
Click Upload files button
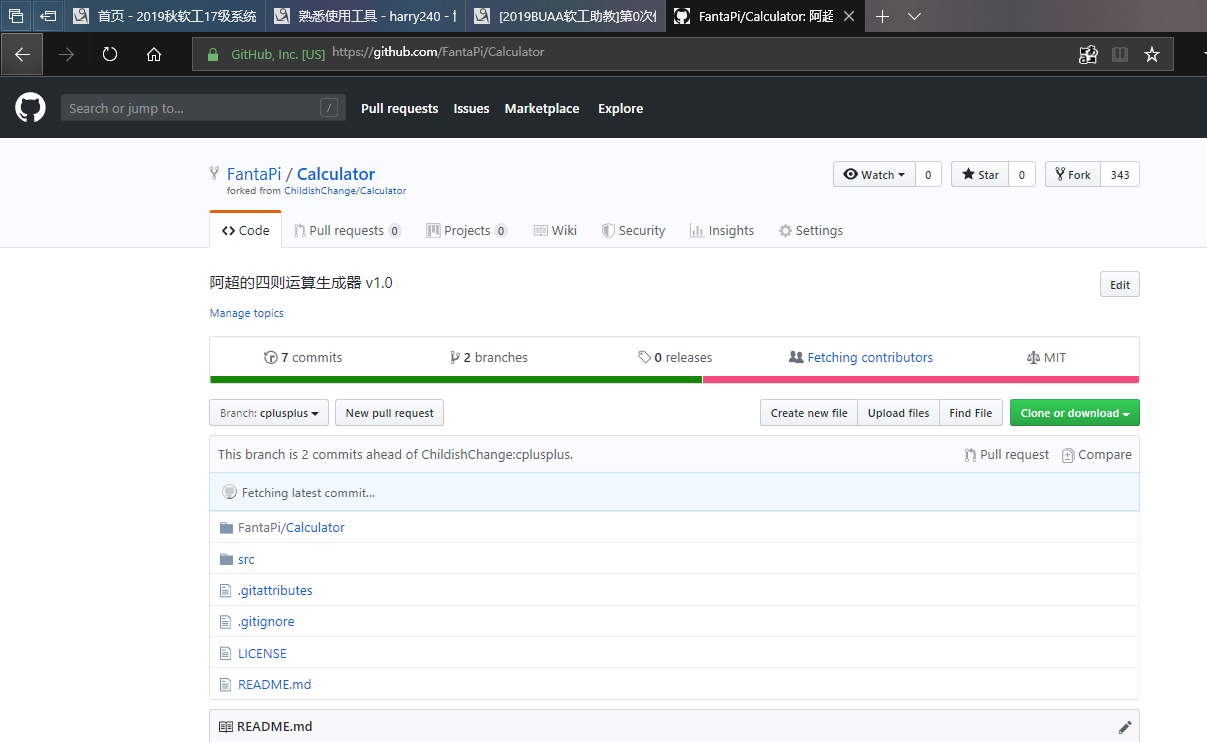point(898,413)
